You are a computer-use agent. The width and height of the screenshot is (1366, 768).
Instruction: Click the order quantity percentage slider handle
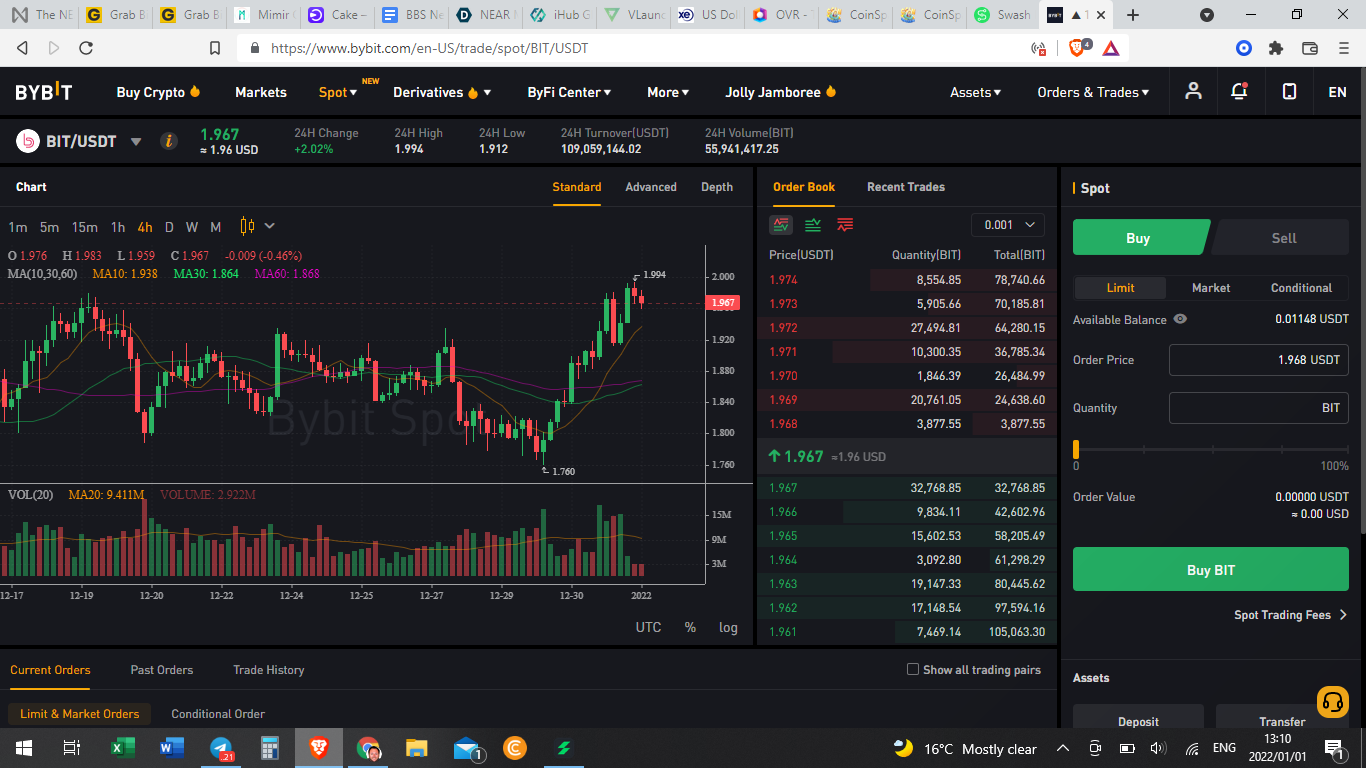1076,449
